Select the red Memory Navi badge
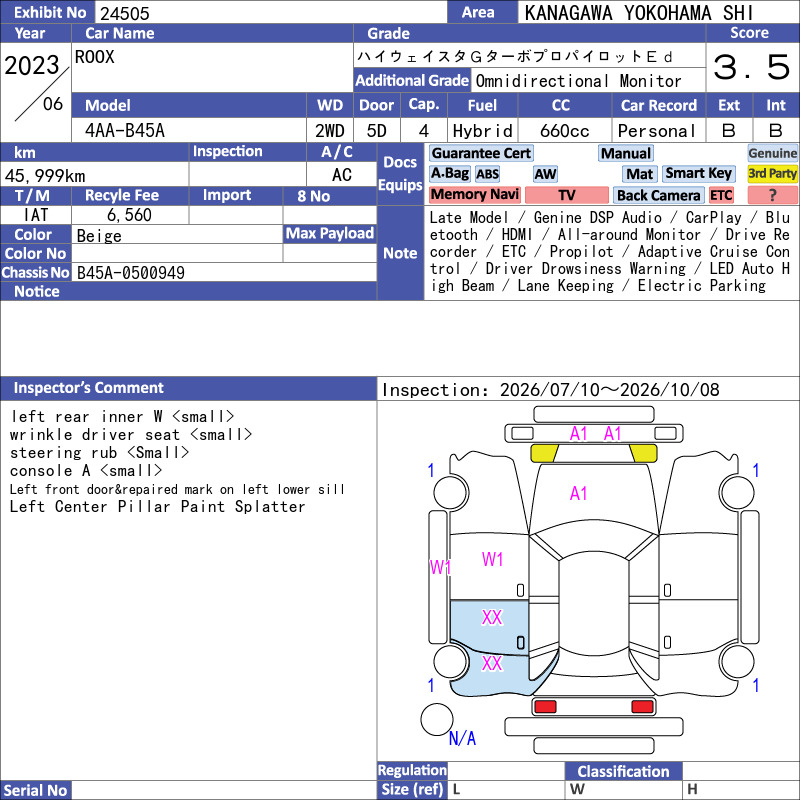This screenshot has width=800, height=800. point(475,195)
